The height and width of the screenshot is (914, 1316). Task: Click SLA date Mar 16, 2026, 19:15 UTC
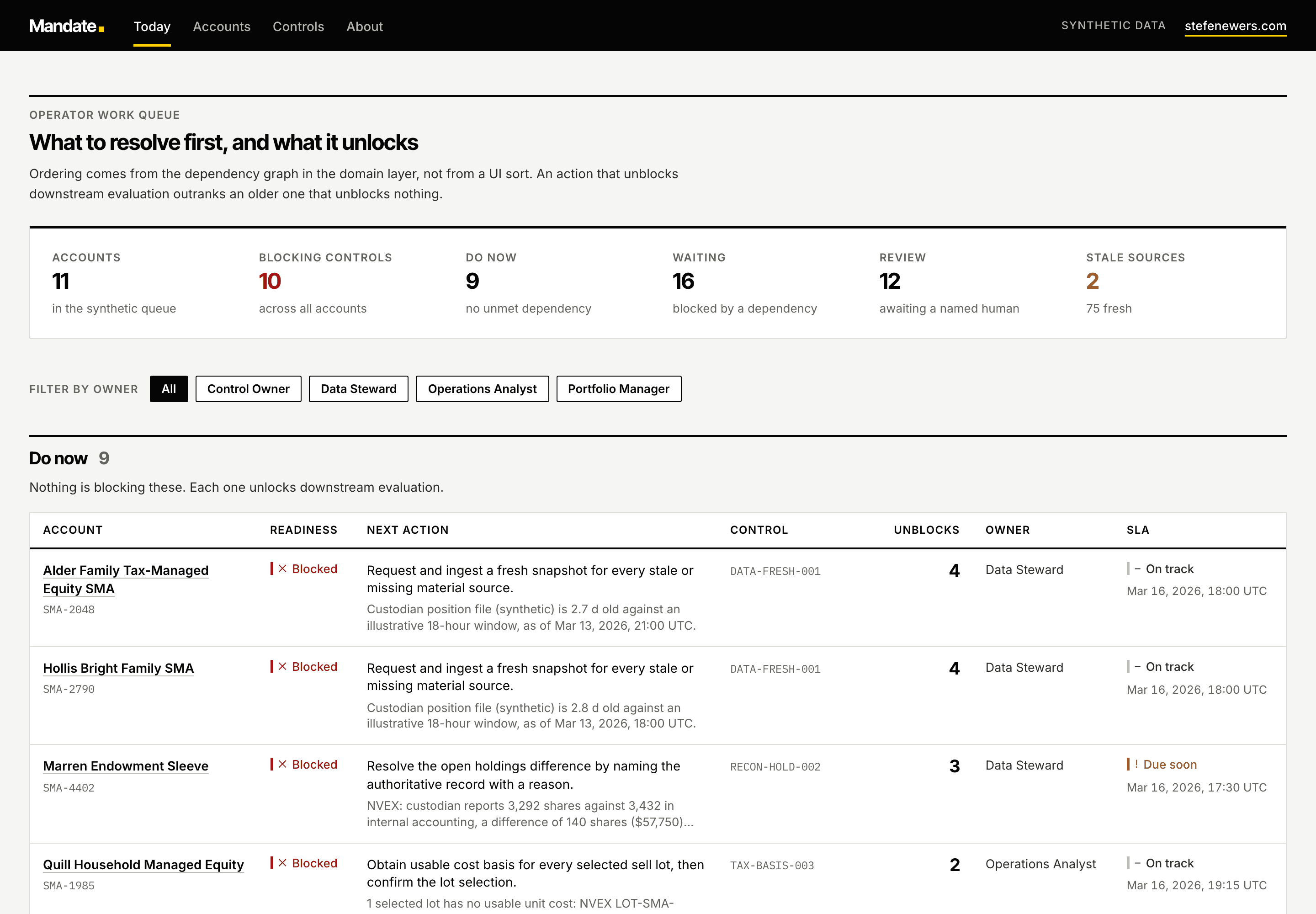1196,885
